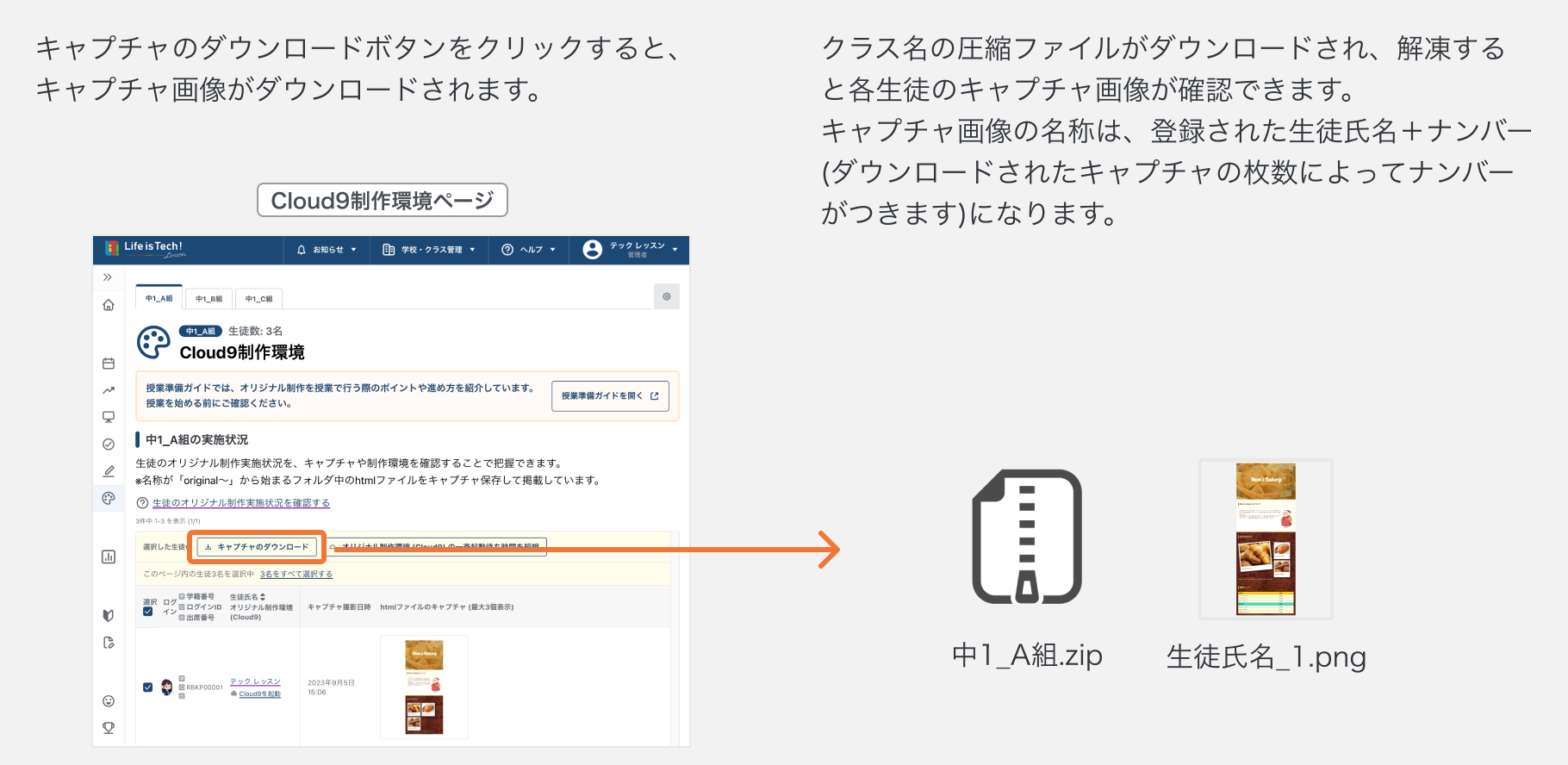
Task: Switch to the 中1_C組 tab
Action: tap(258, 299)
